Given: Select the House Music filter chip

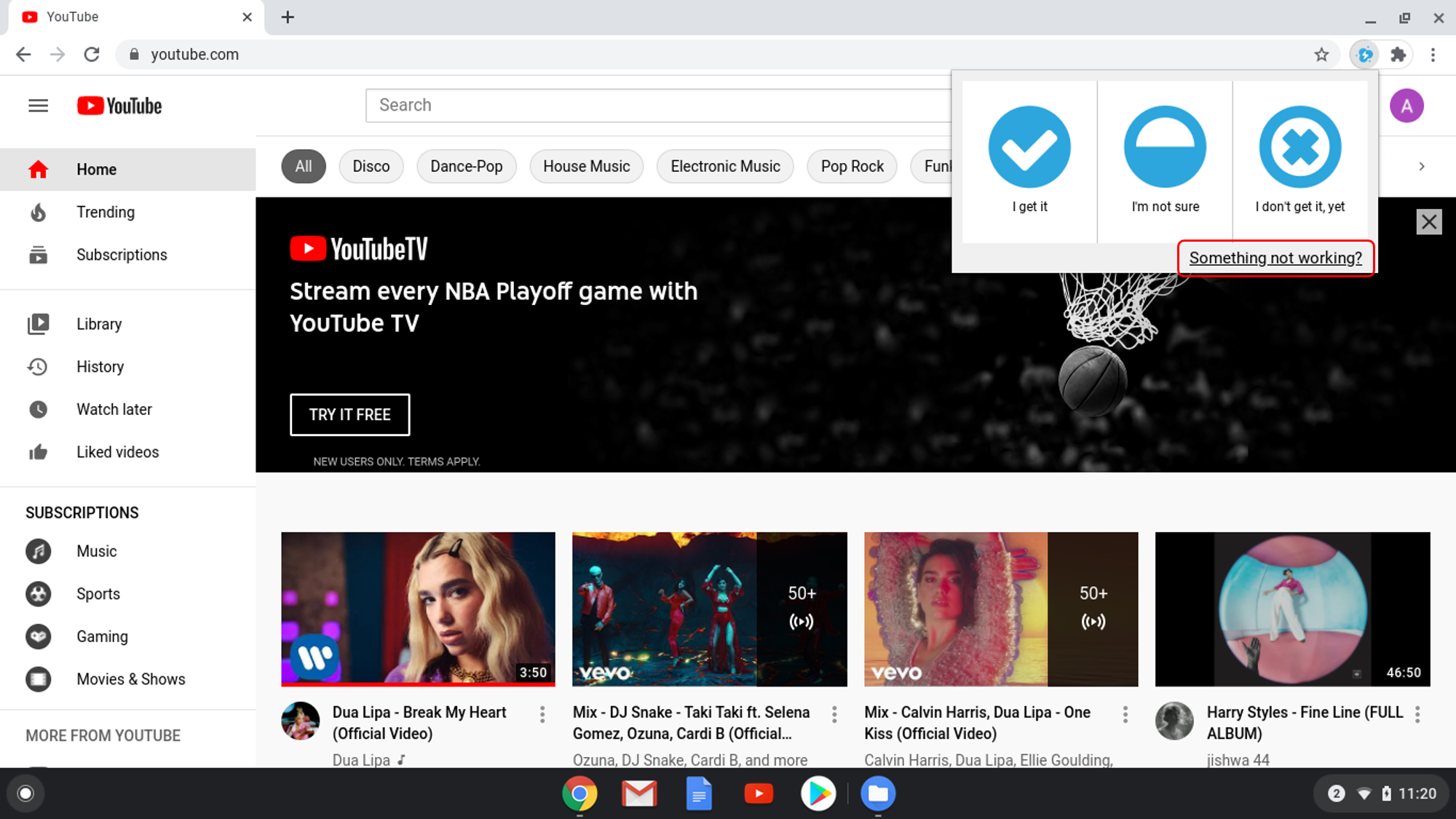Looking at the screenshot, I should [587, 166].
